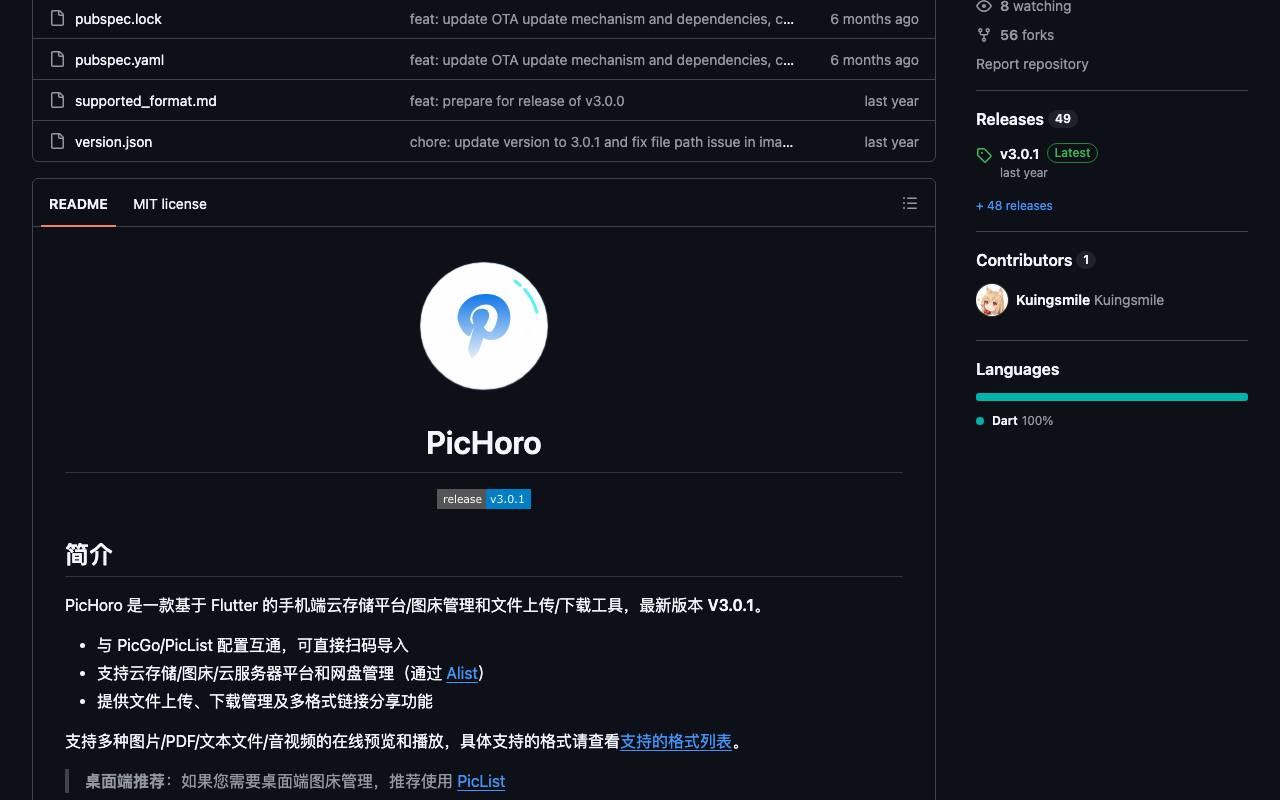1280x800 pixels.
Task: Click the bold V3.0.1 version text in README
Action: coord(731,606)
